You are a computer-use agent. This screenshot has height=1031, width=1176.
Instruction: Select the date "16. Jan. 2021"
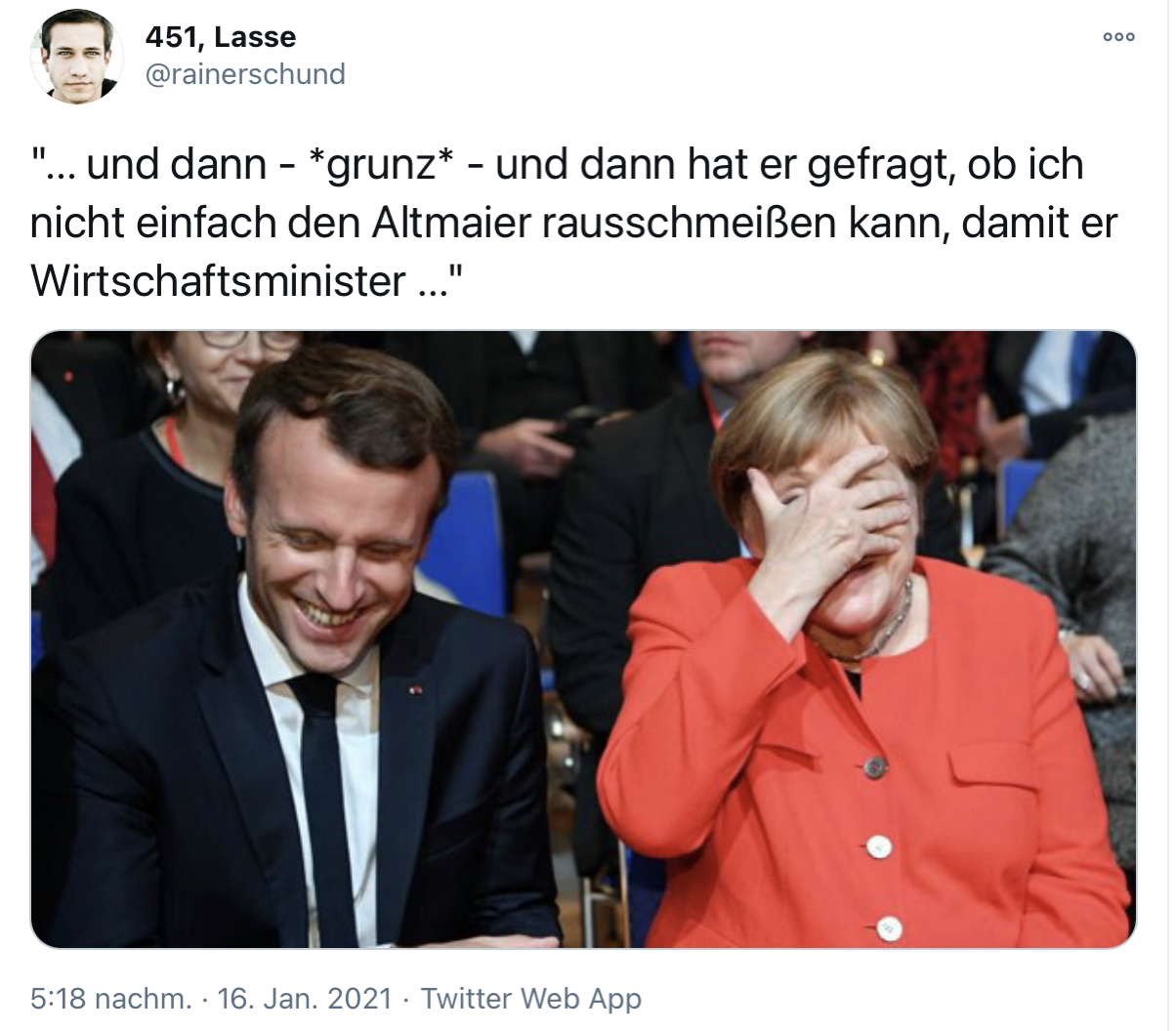pyautogui.click(x=305, y=999)
